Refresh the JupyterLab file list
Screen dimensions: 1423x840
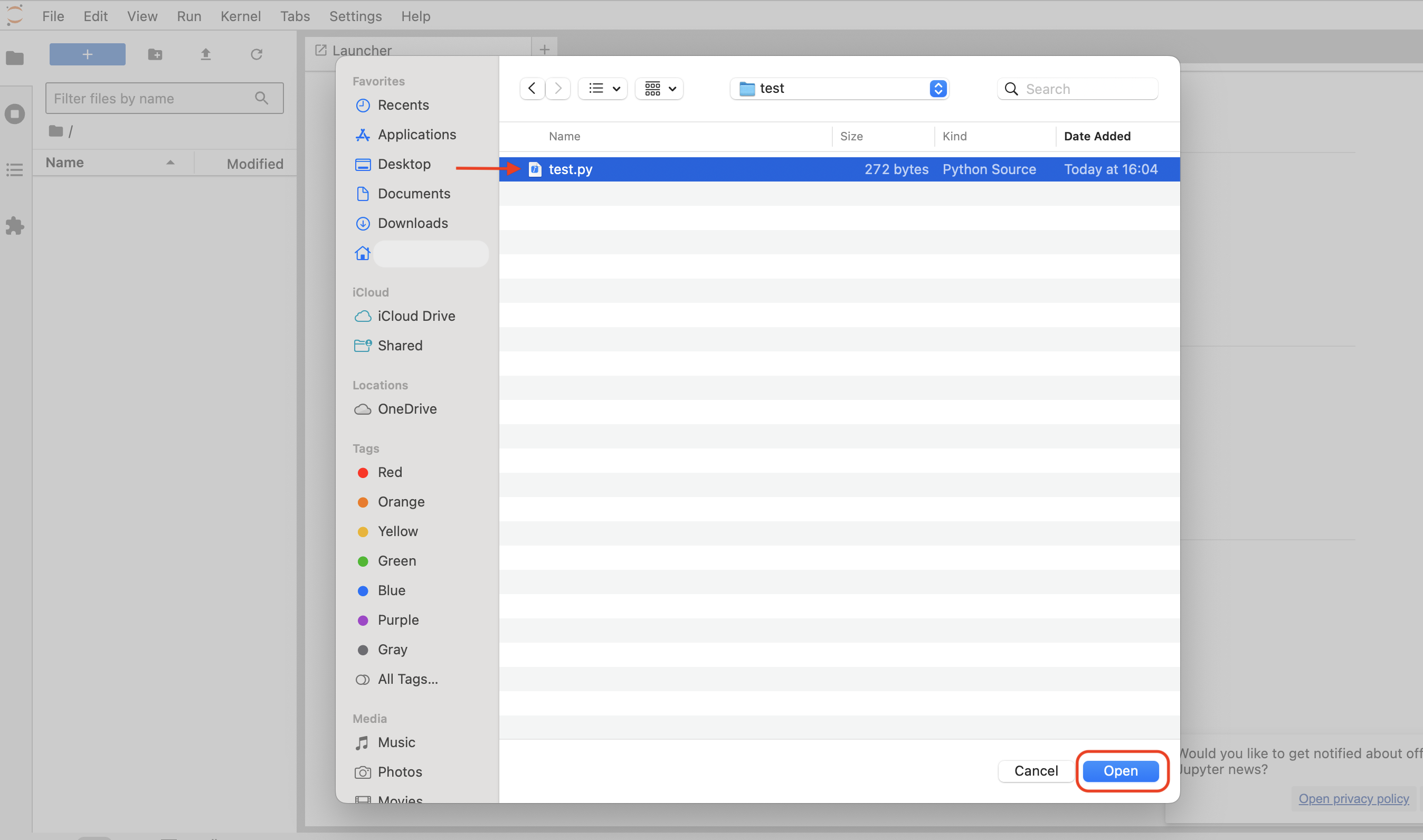257,54
